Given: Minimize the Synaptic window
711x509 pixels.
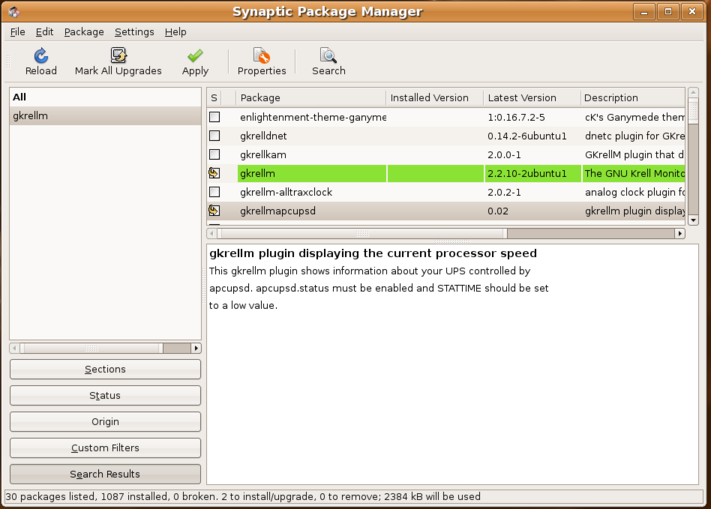Looking at the screenshot, I should coord(644,12).
